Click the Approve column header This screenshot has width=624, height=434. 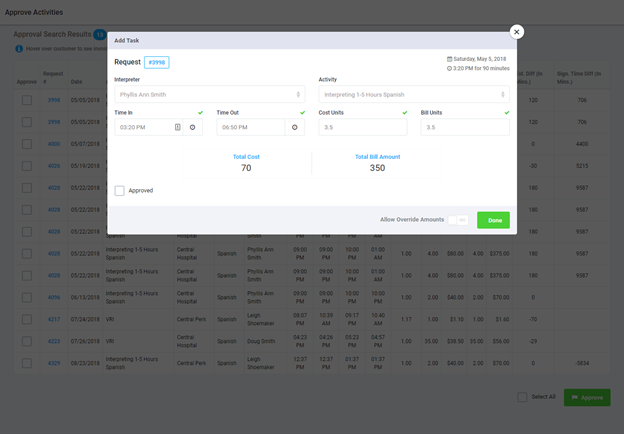(27, 82)
